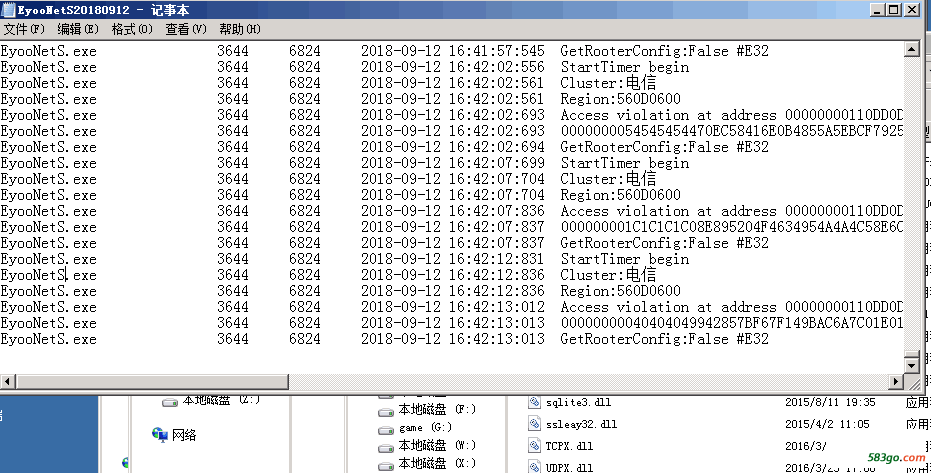931x473 pixels.
Task: Click the ssleay32.dll file icon
Action: [534, 424]
